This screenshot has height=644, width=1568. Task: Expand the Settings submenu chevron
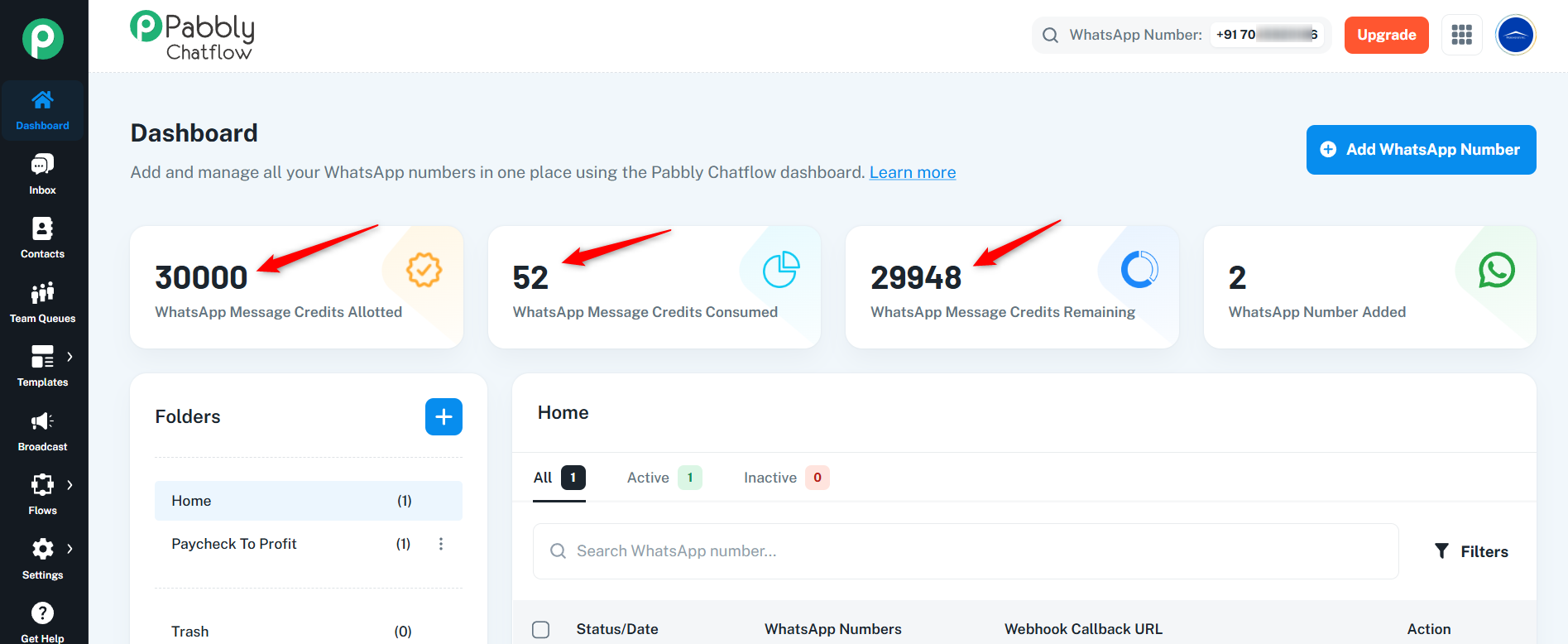tap(70, 549)
